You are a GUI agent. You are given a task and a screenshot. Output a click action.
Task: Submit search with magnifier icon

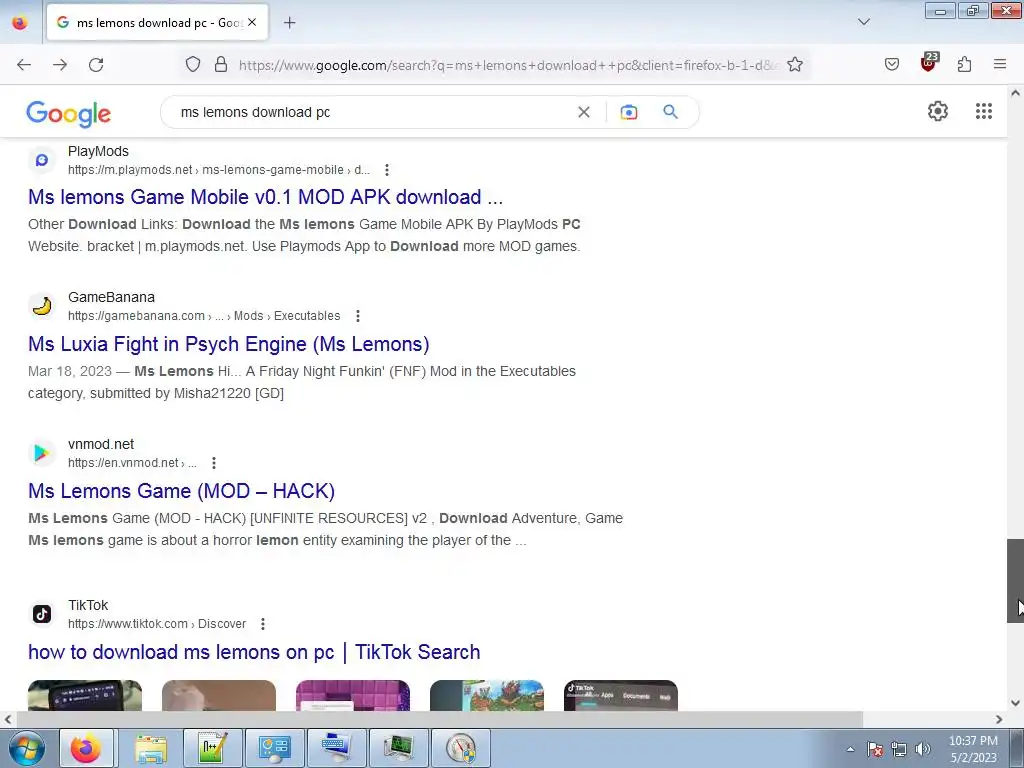671,112
